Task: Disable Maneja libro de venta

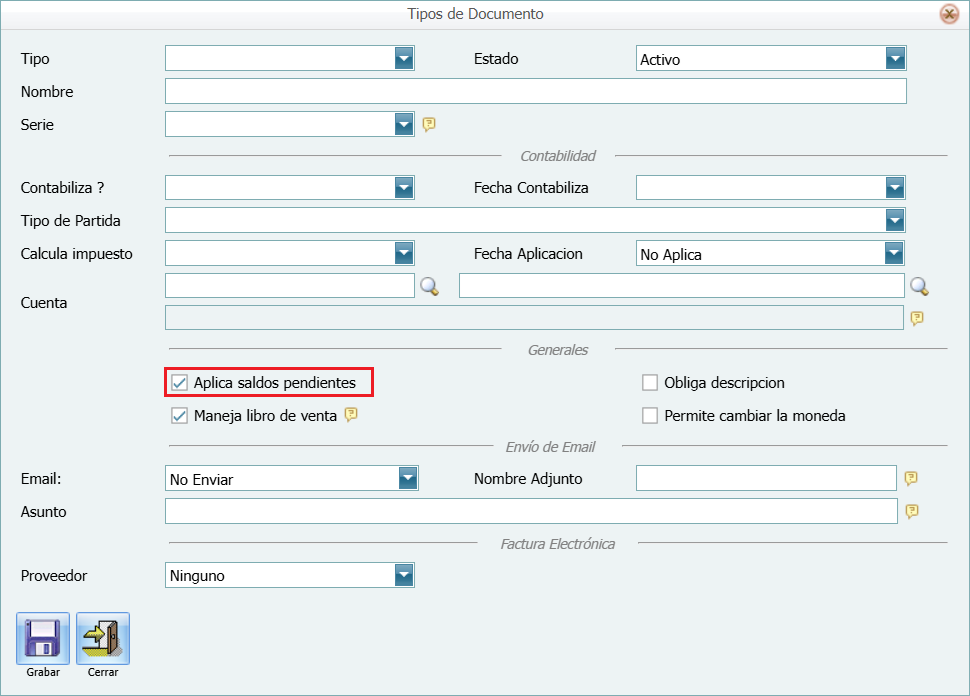Action: [181, 414]
